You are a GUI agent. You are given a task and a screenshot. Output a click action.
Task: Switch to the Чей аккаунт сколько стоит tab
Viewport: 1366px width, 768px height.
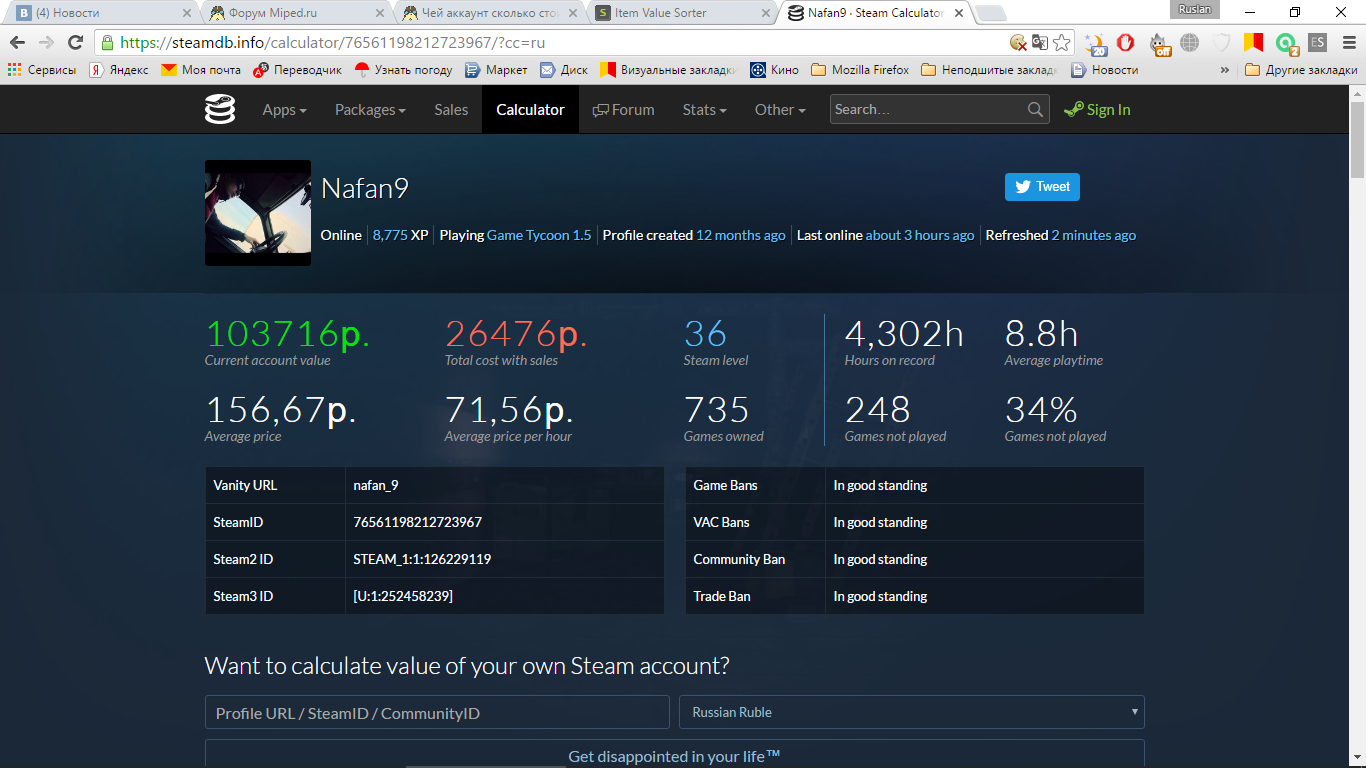pyautogui.click(x=488, y=13)
